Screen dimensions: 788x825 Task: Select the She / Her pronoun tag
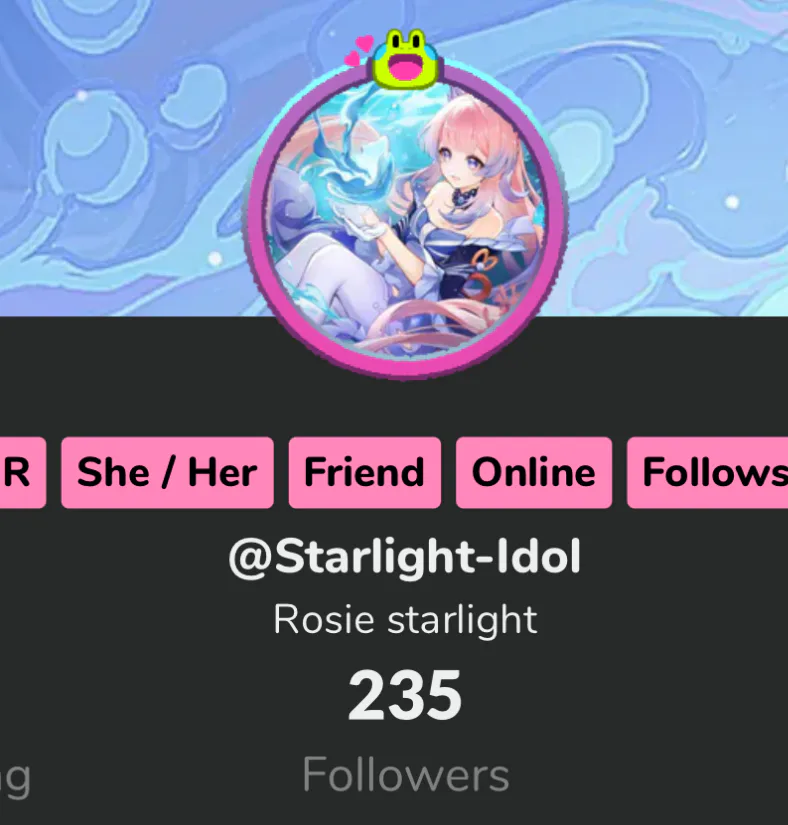167,472
